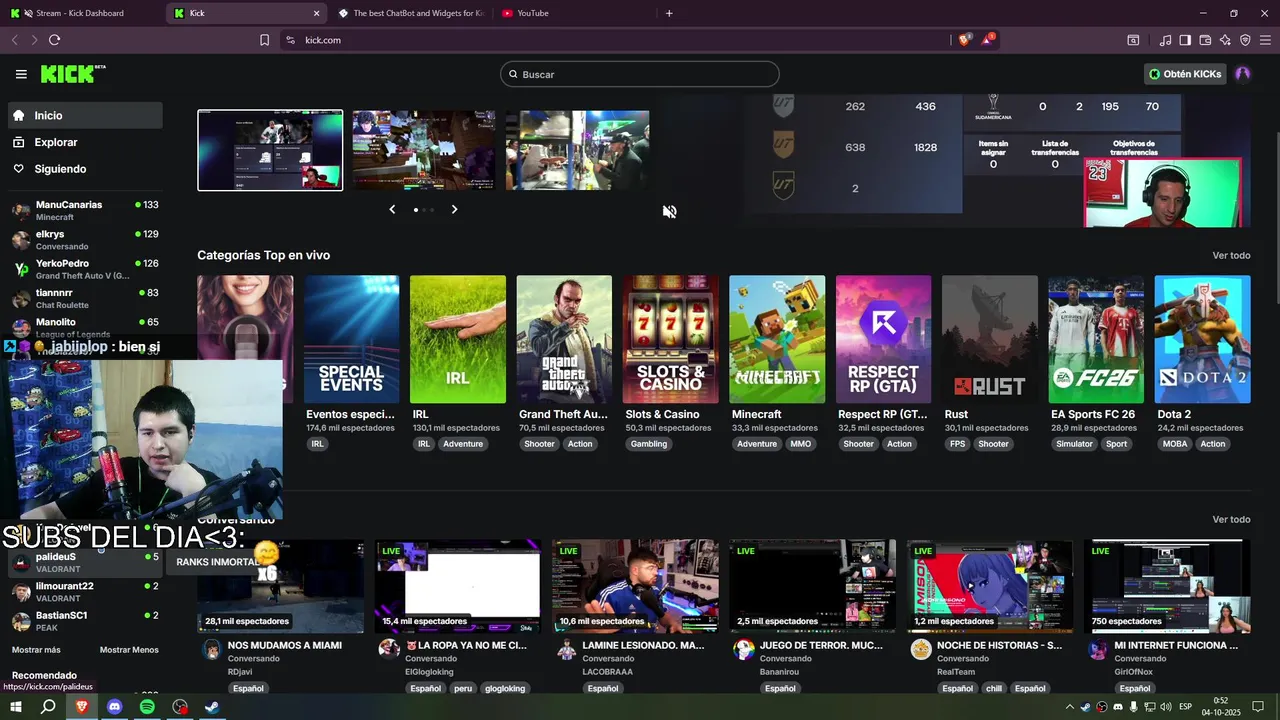1280x720 pixels.
Task: Open the Rust category card
Action: point(990,340)
